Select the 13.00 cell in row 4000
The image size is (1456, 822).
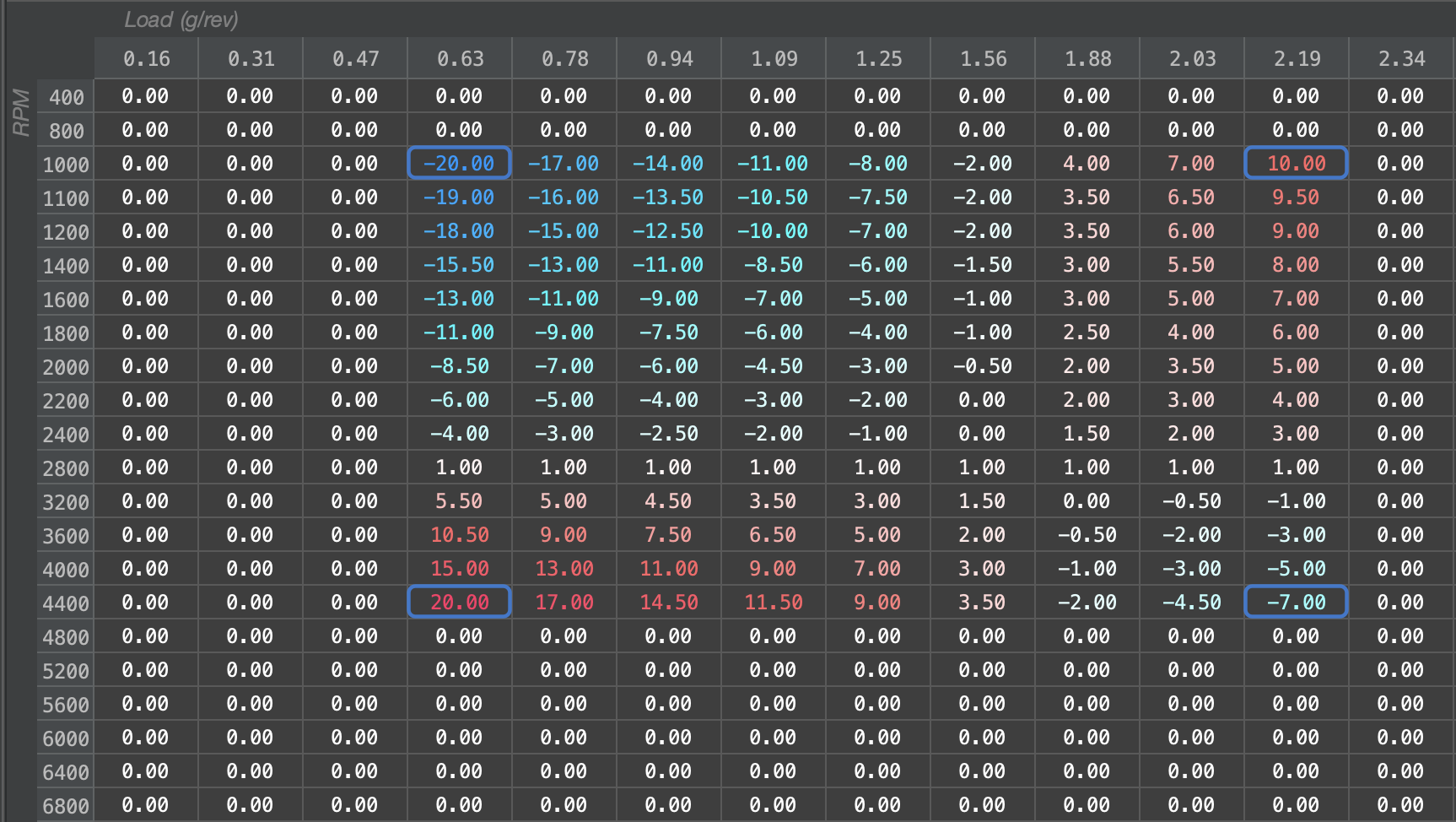564,568
